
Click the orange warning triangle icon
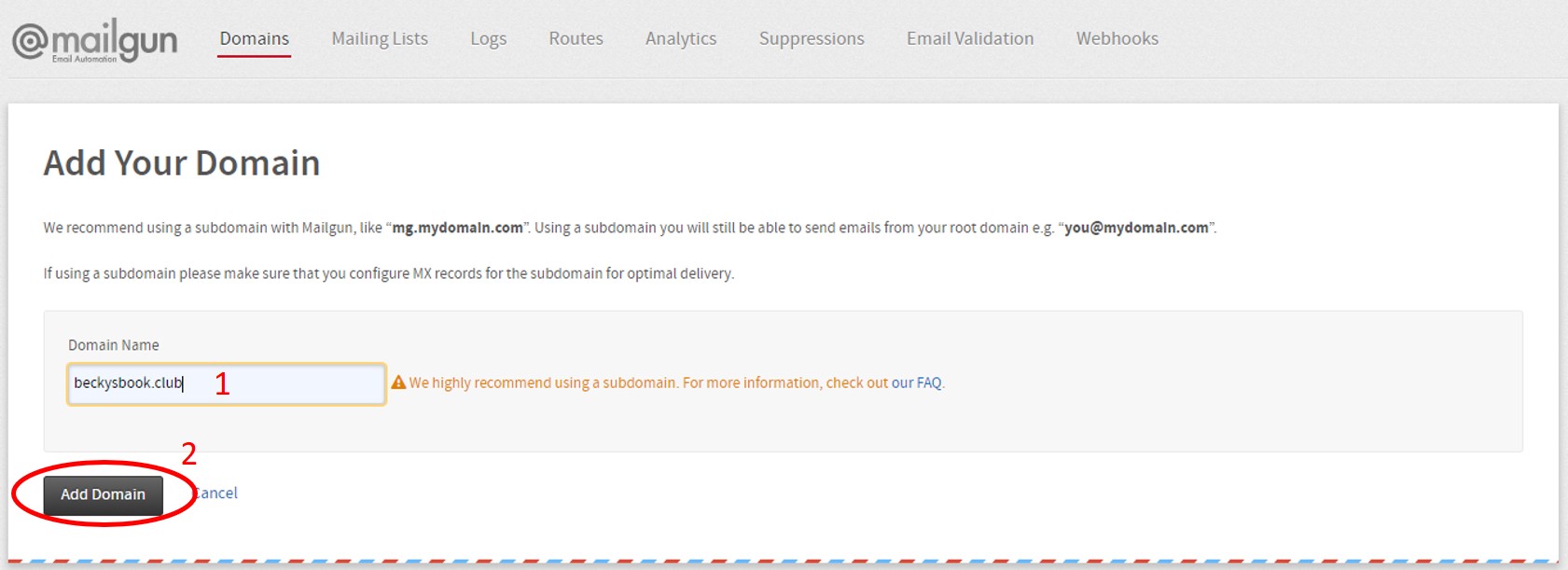point(398,382)
